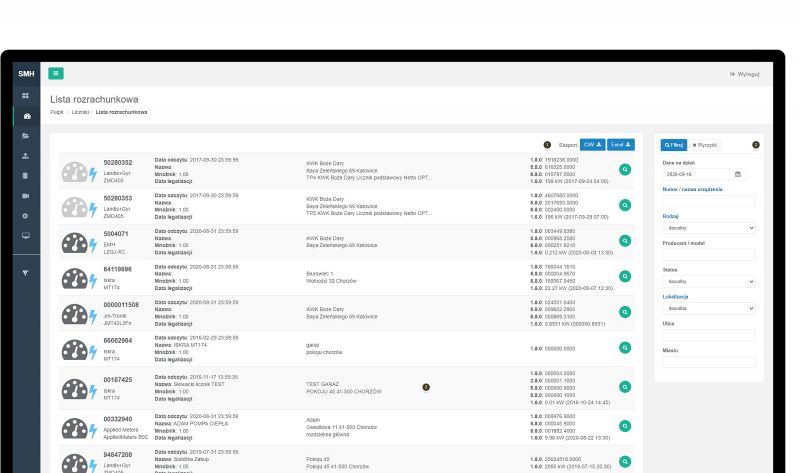Export the list to CSV

pyautogui.click(x=592, y=145)
